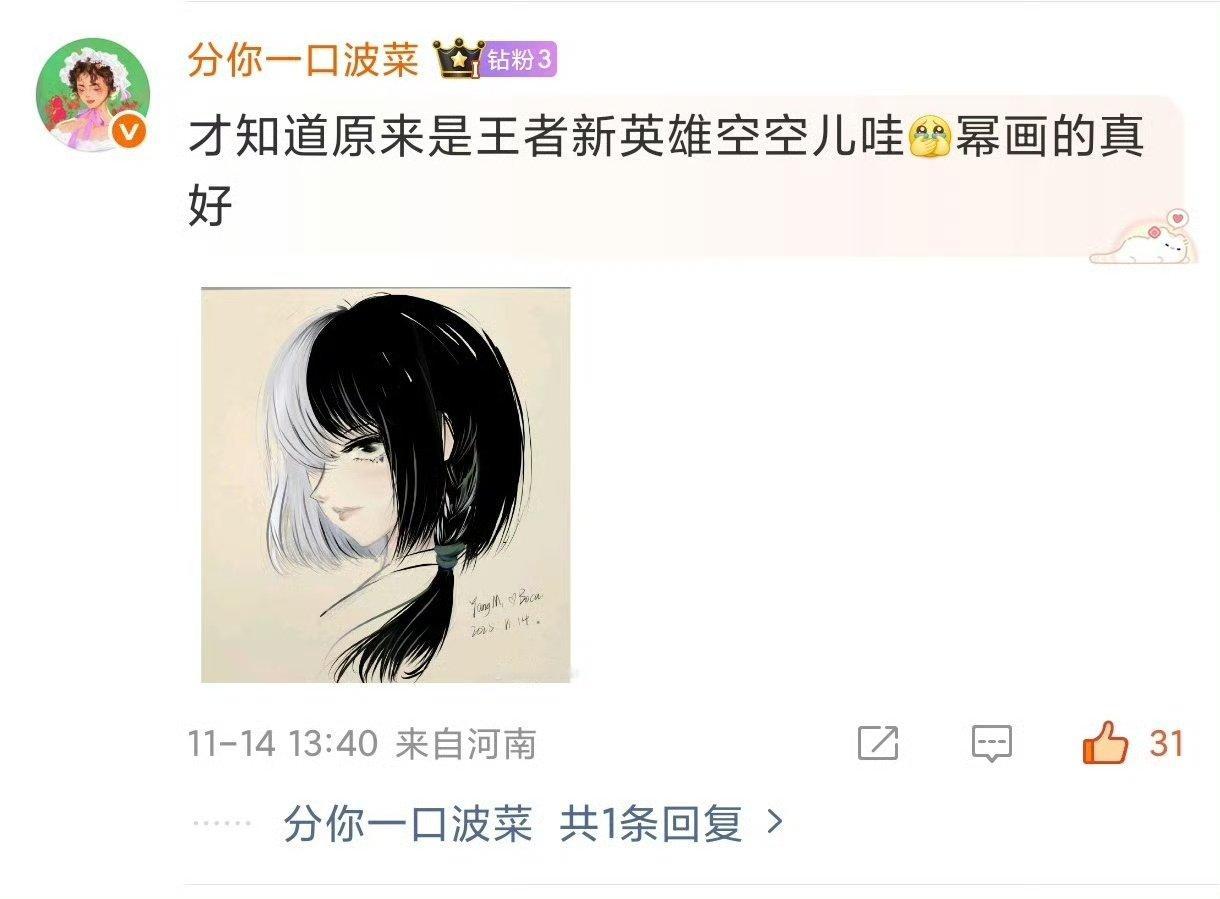
Task: Click the 来自河南 location text
Action: 466,744
